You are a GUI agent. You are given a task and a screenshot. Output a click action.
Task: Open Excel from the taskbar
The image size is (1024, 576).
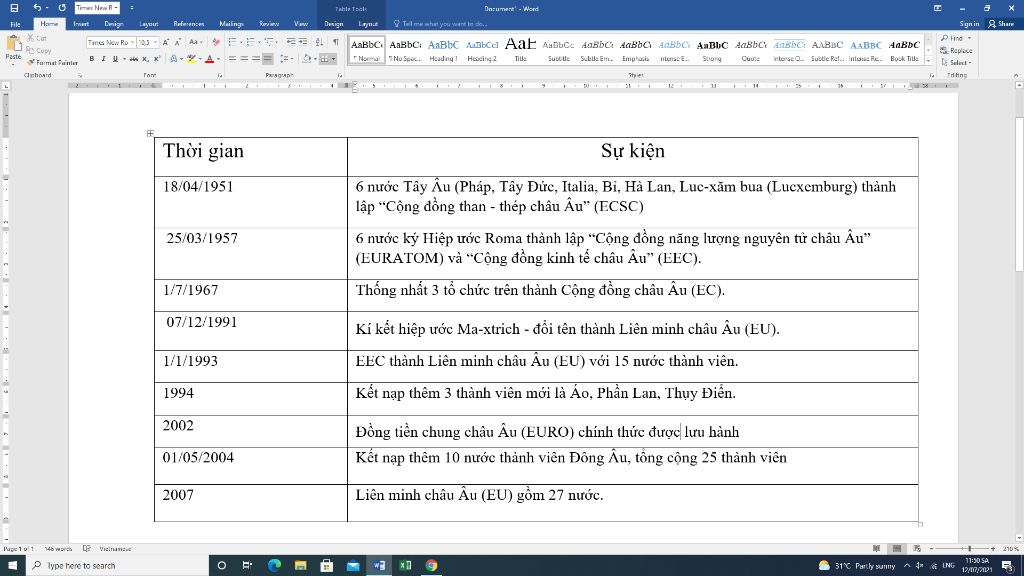(x=405, y=566)
